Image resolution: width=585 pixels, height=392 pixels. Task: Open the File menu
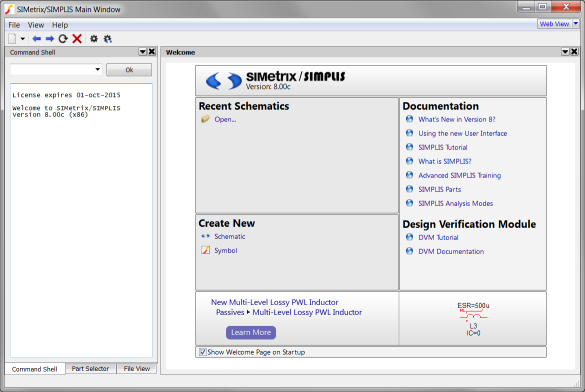14,25
